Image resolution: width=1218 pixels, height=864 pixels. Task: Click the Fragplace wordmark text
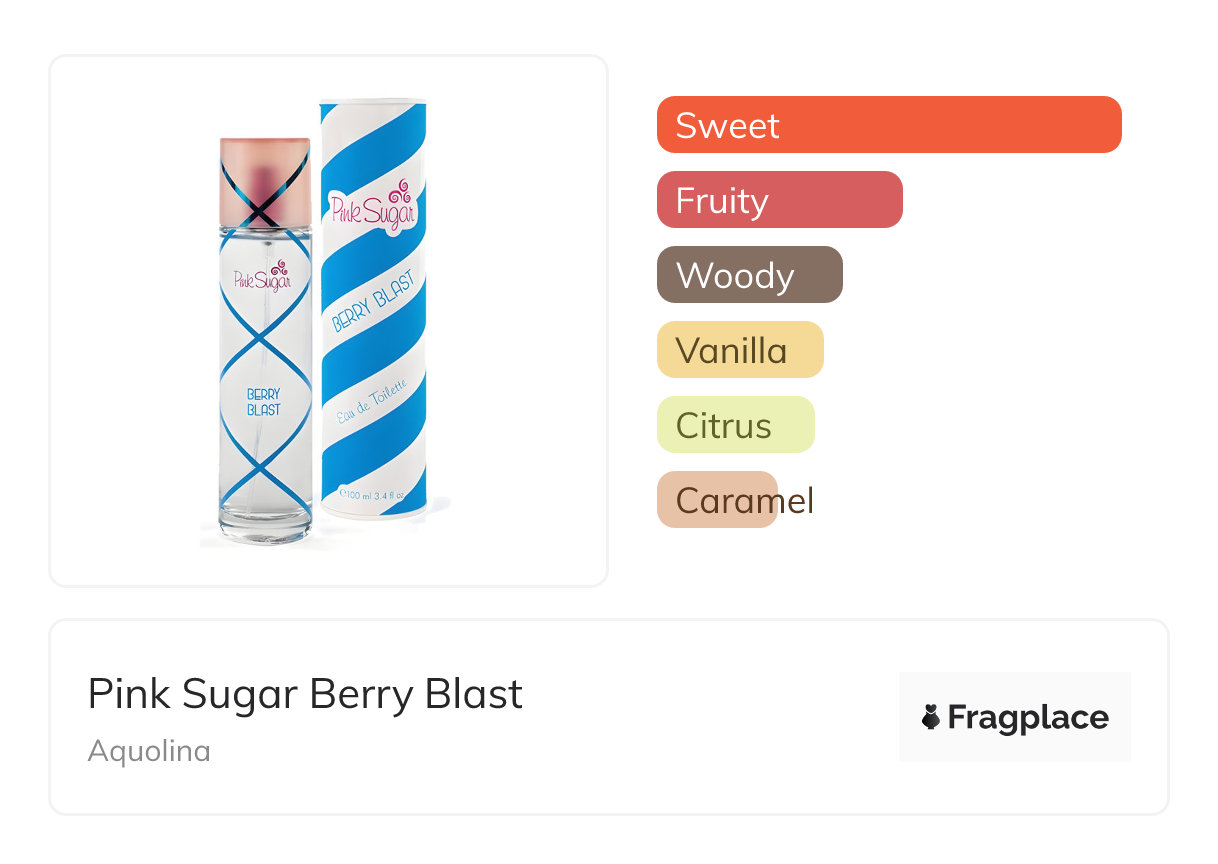coord(1028,717)
